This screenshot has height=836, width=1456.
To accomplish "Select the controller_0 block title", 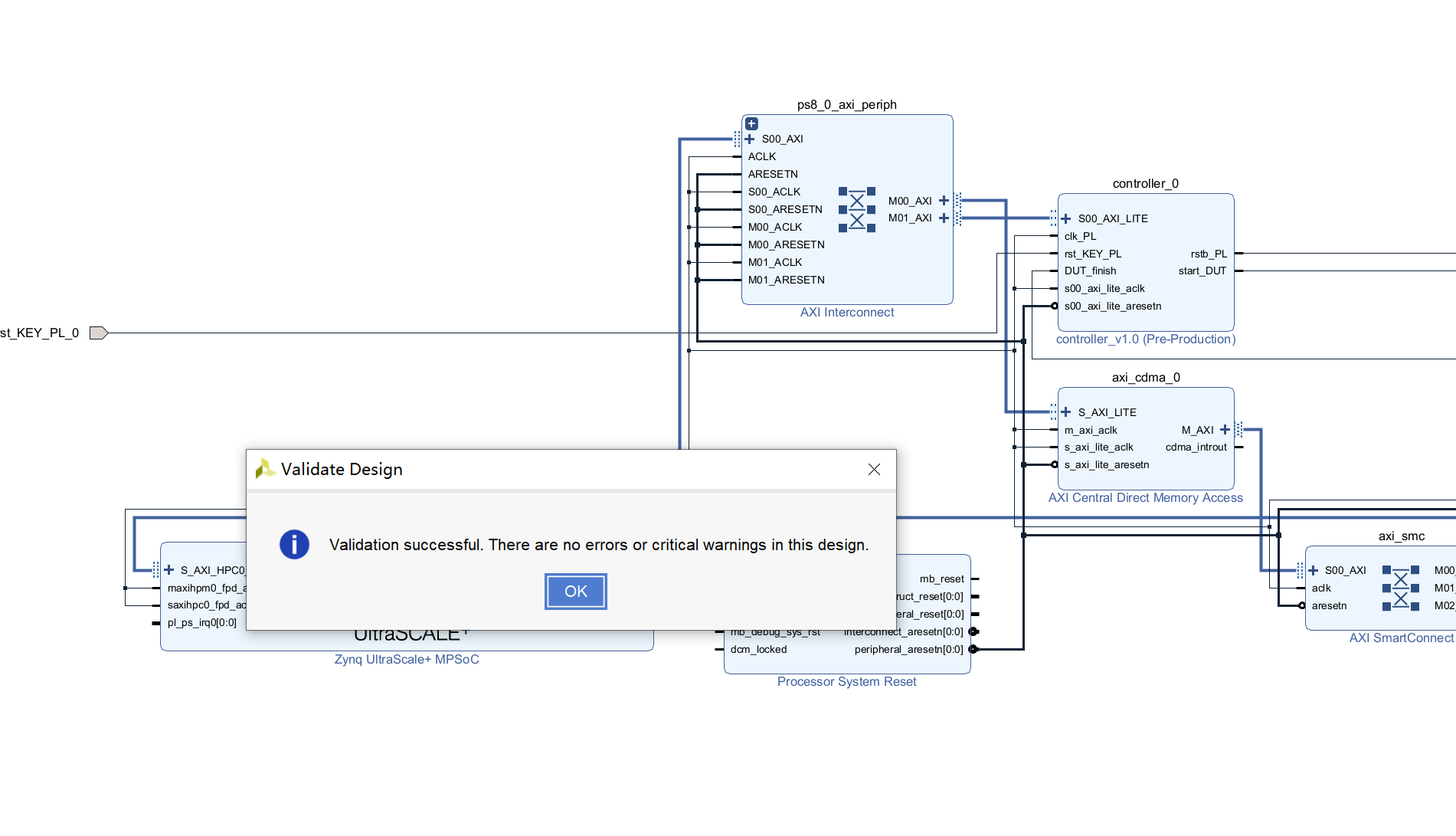I will pyautogui.click(x=1146, y=183).
